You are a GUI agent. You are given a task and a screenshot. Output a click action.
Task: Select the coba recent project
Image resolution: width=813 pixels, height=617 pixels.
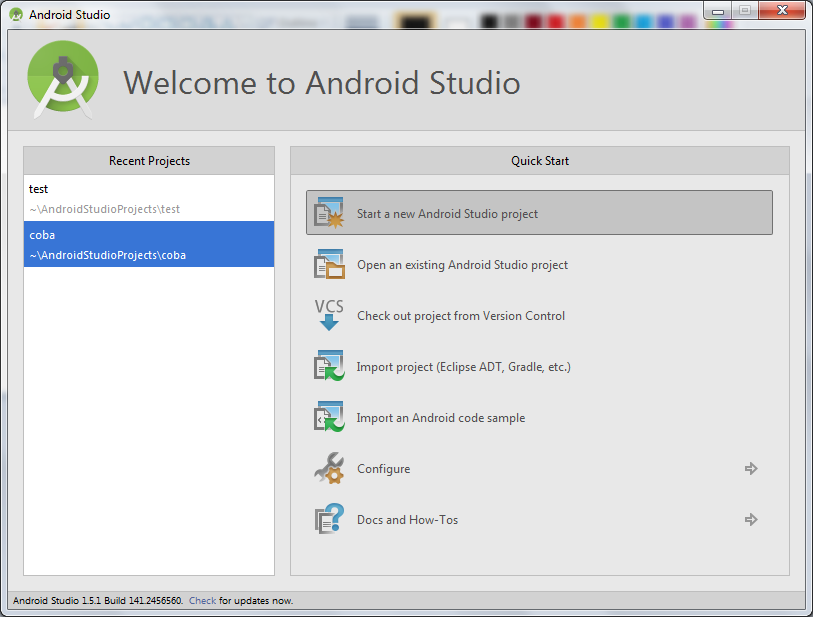[148, 244]
